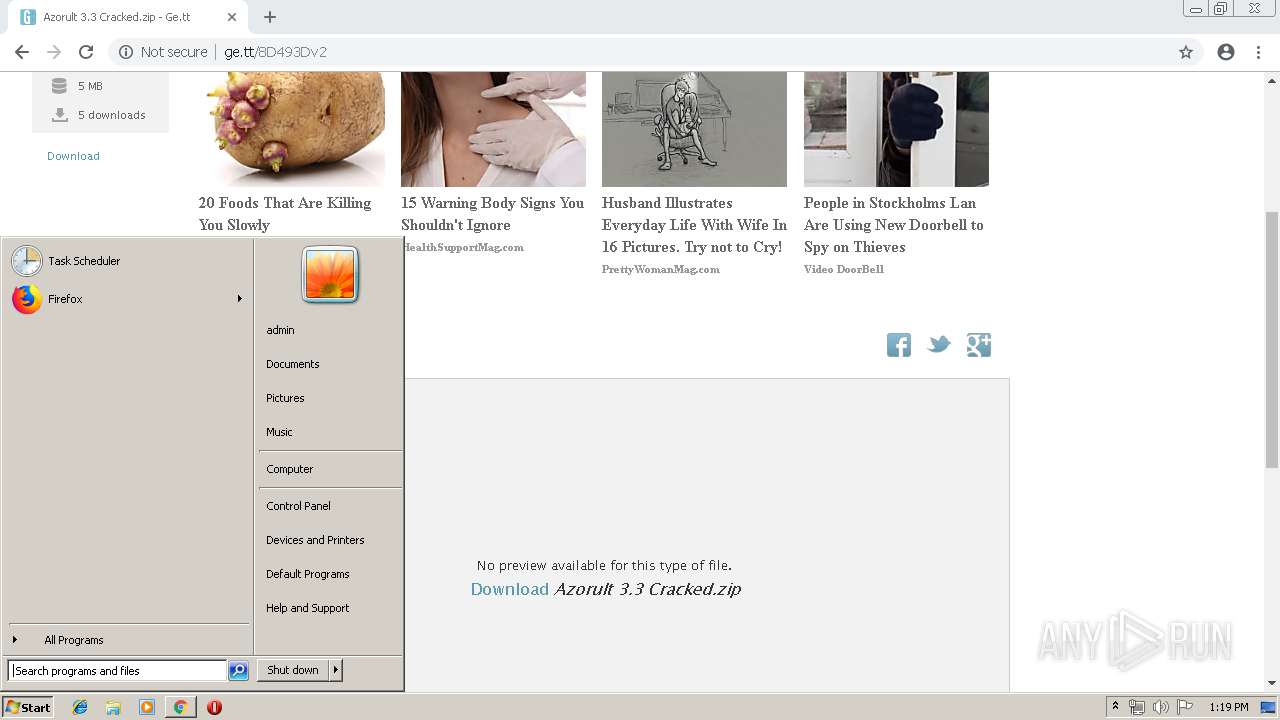Show hidden system tray icons arrow
Viewport: 1280px width, 720px height.
(x=1115, y=707)
